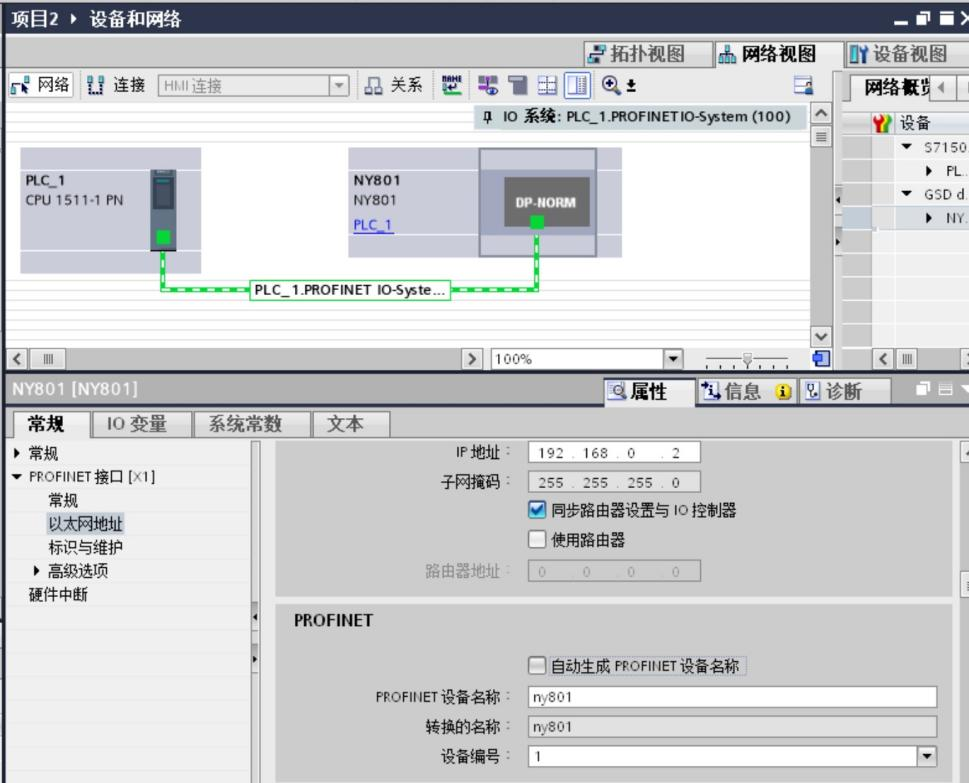Image resolution: width=969 pixels, height=783 pixels.
Task: Collapse the GSD d.. row in network overview
Action: [x=907, y=193]
